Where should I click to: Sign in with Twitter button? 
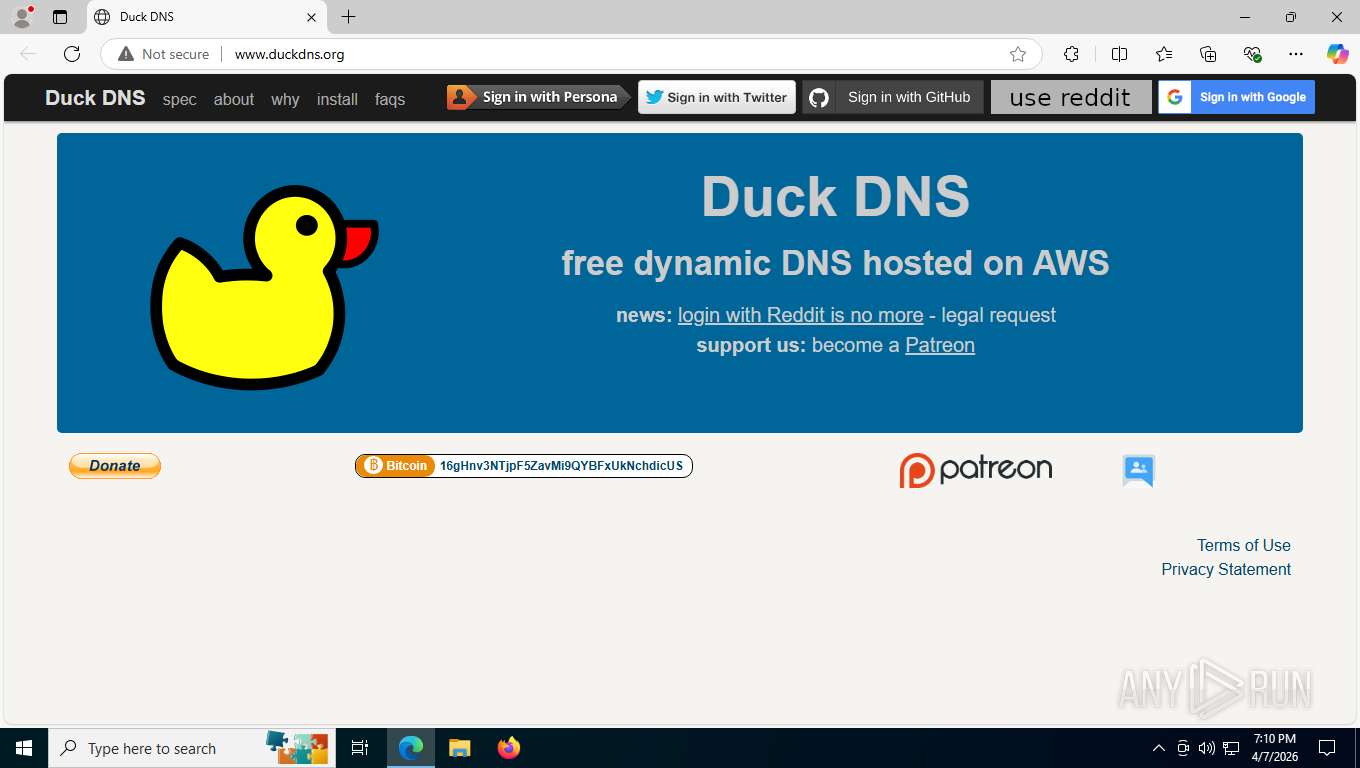click(x=717, y=97)
